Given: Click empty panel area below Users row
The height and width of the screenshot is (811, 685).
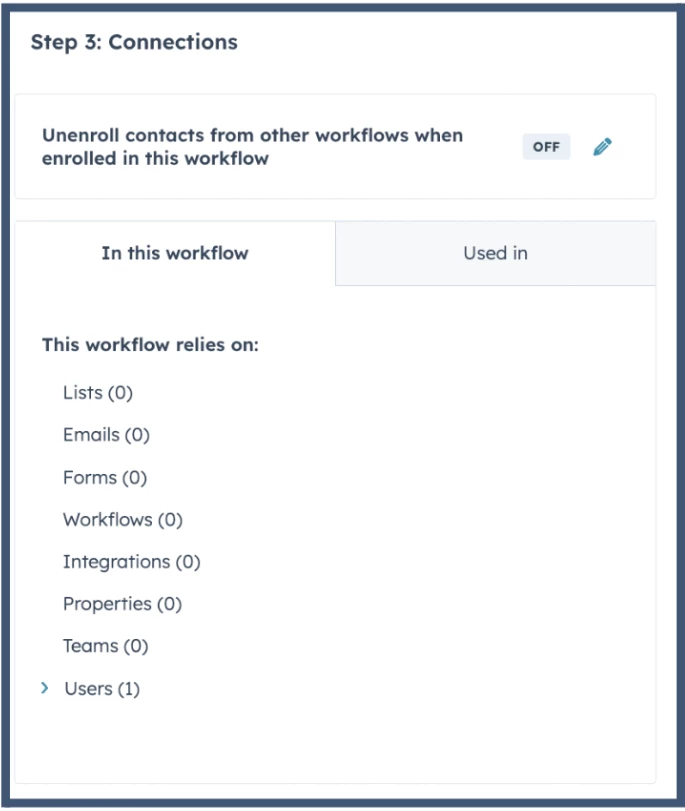Looking at the screenshot, I should click(x=335, y=740).
